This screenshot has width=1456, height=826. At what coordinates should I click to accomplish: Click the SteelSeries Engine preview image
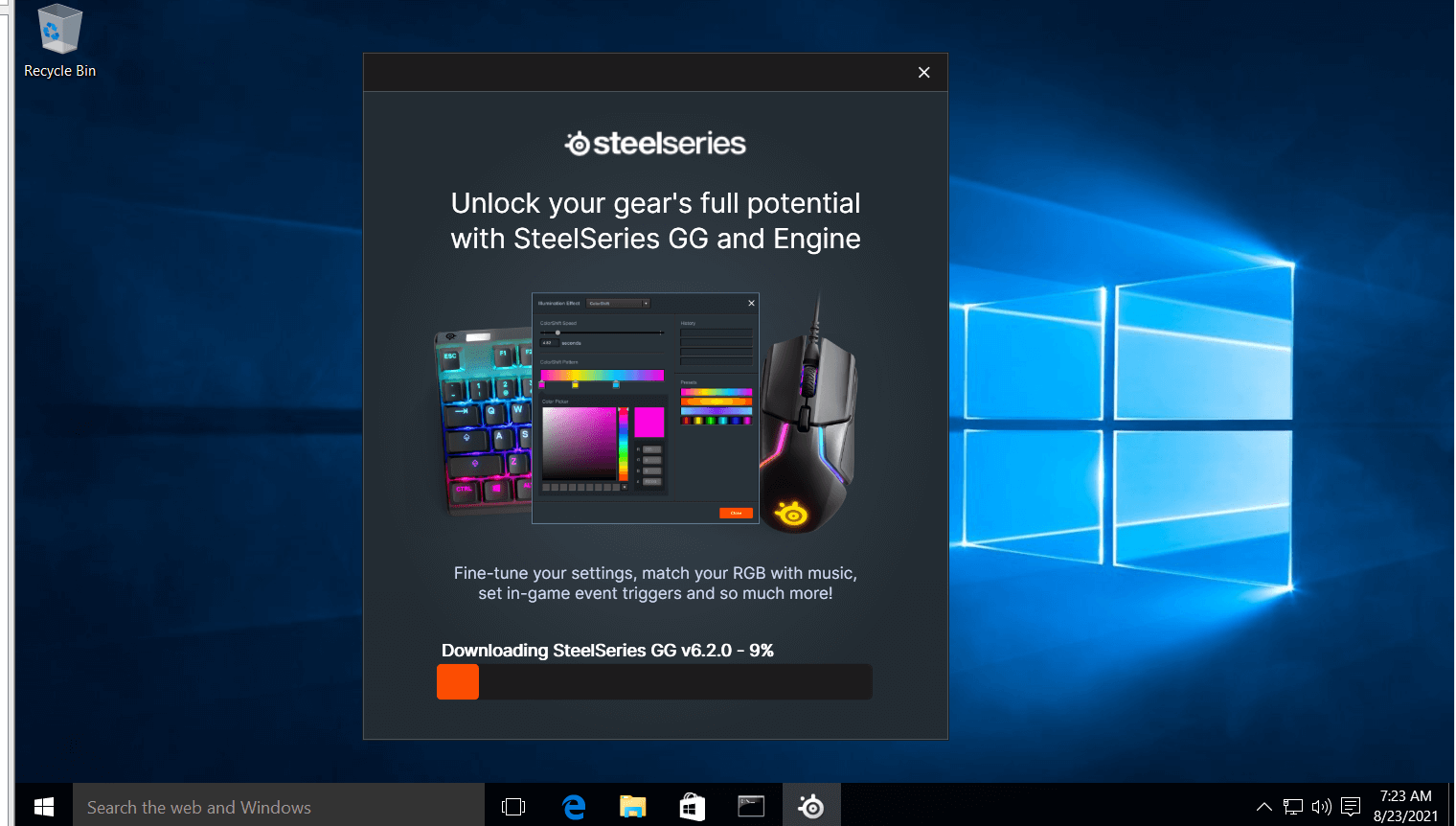pyautogui.click(x=646, y=410)
